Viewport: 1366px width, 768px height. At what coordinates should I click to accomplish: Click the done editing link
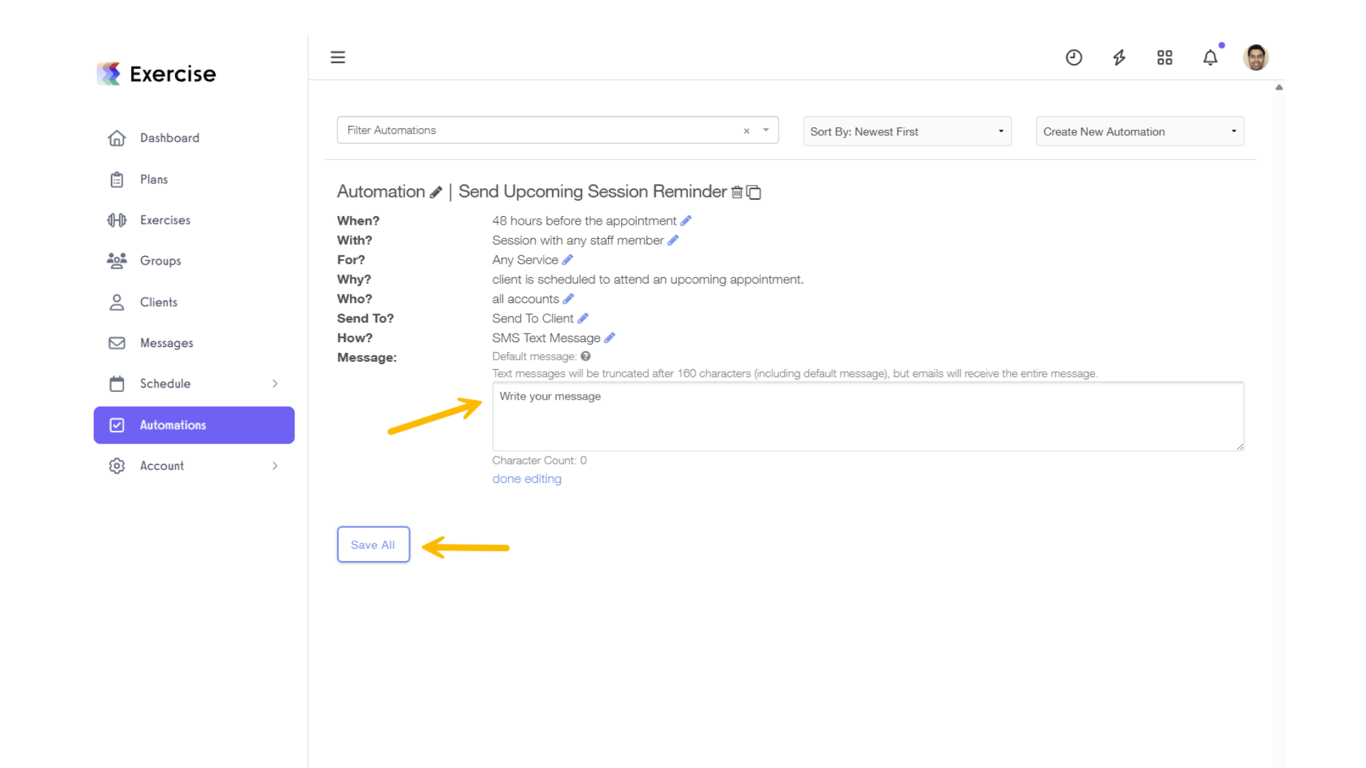point(527,479)
